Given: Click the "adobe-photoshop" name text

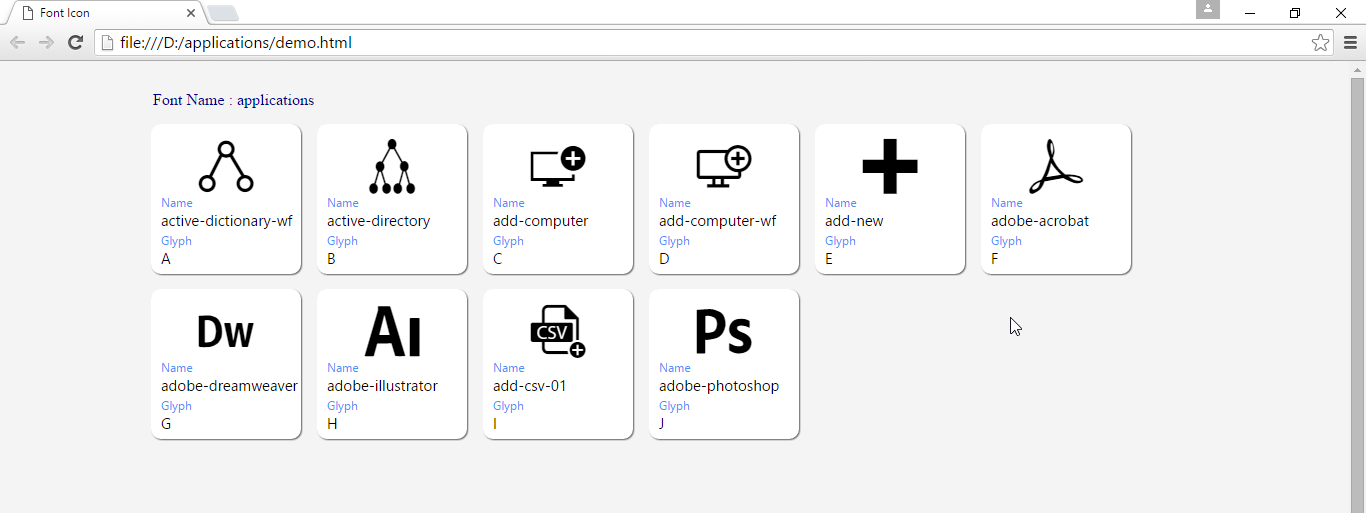Looking at the screenshot, I should (x=719, y=386).
